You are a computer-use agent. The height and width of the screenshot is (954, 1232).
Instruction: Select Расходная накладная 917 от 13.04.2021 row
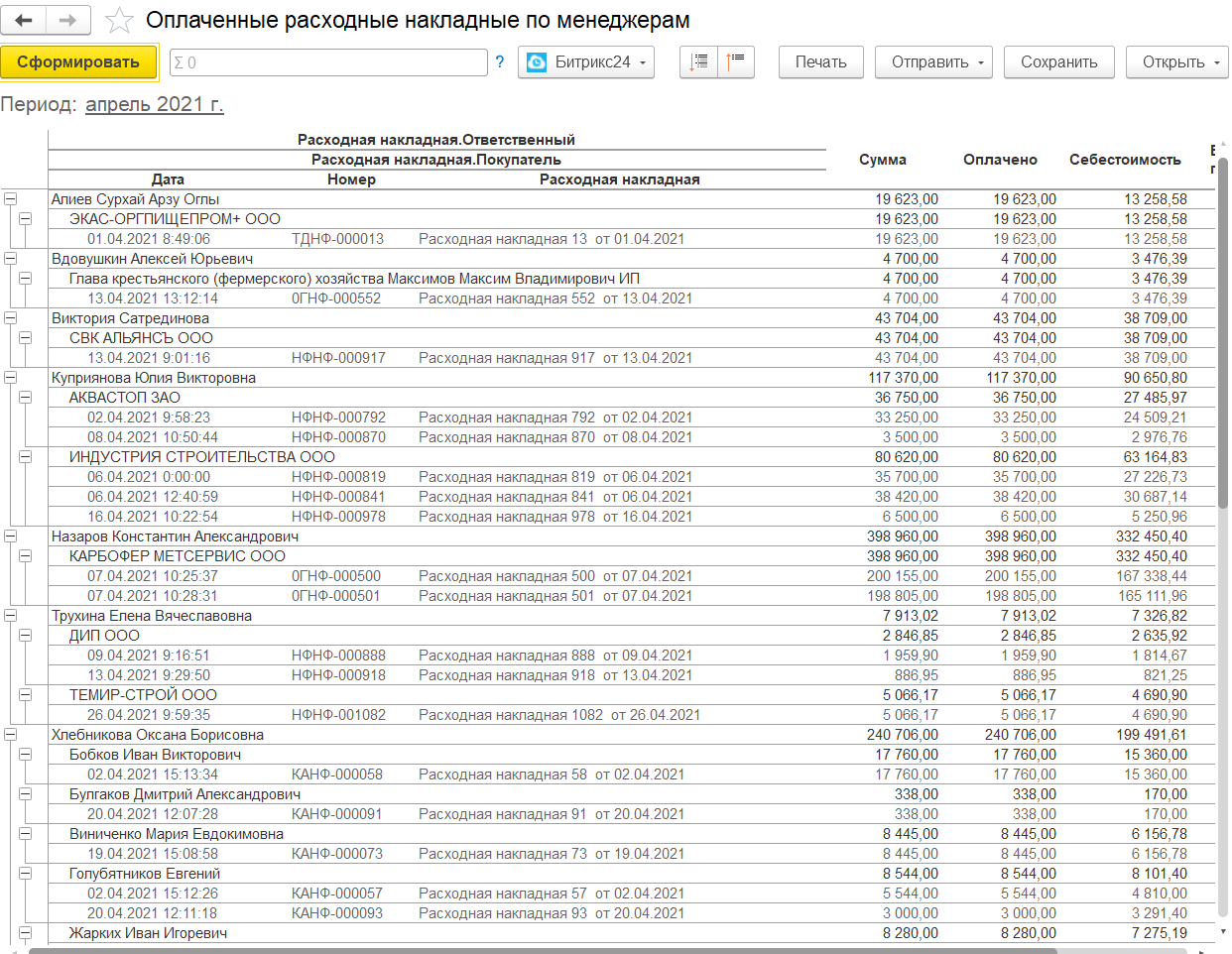coord(554,358)
